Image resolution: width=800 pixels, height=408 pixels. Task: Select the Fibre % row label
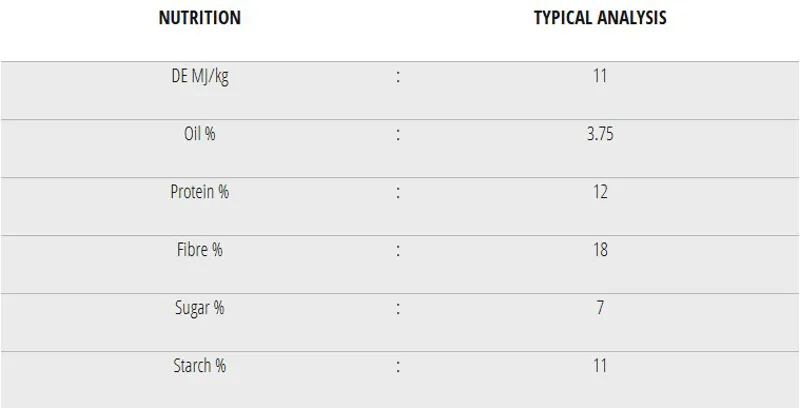point(199,250)
